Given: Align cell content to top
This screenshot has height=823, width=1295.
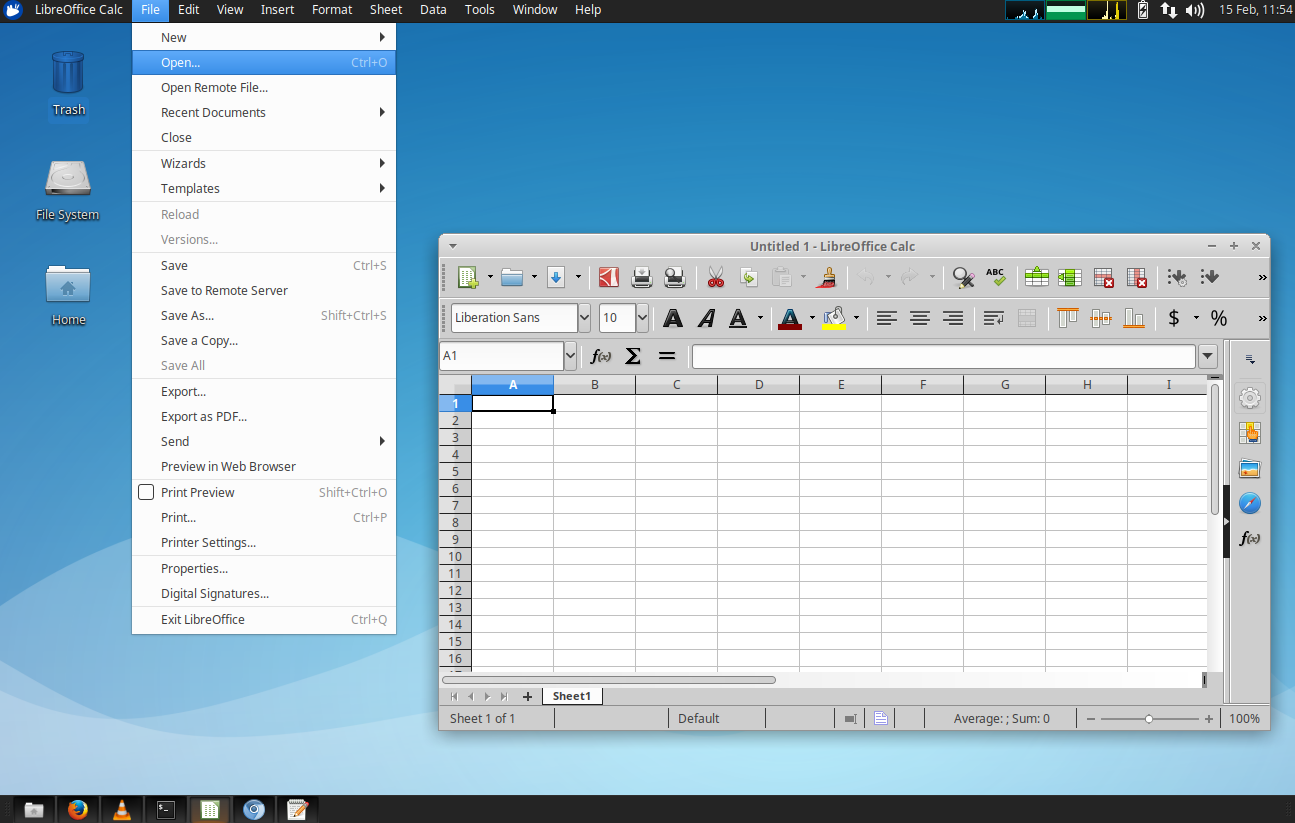Looking at the screenshot, I should (x=1068, y=318).
